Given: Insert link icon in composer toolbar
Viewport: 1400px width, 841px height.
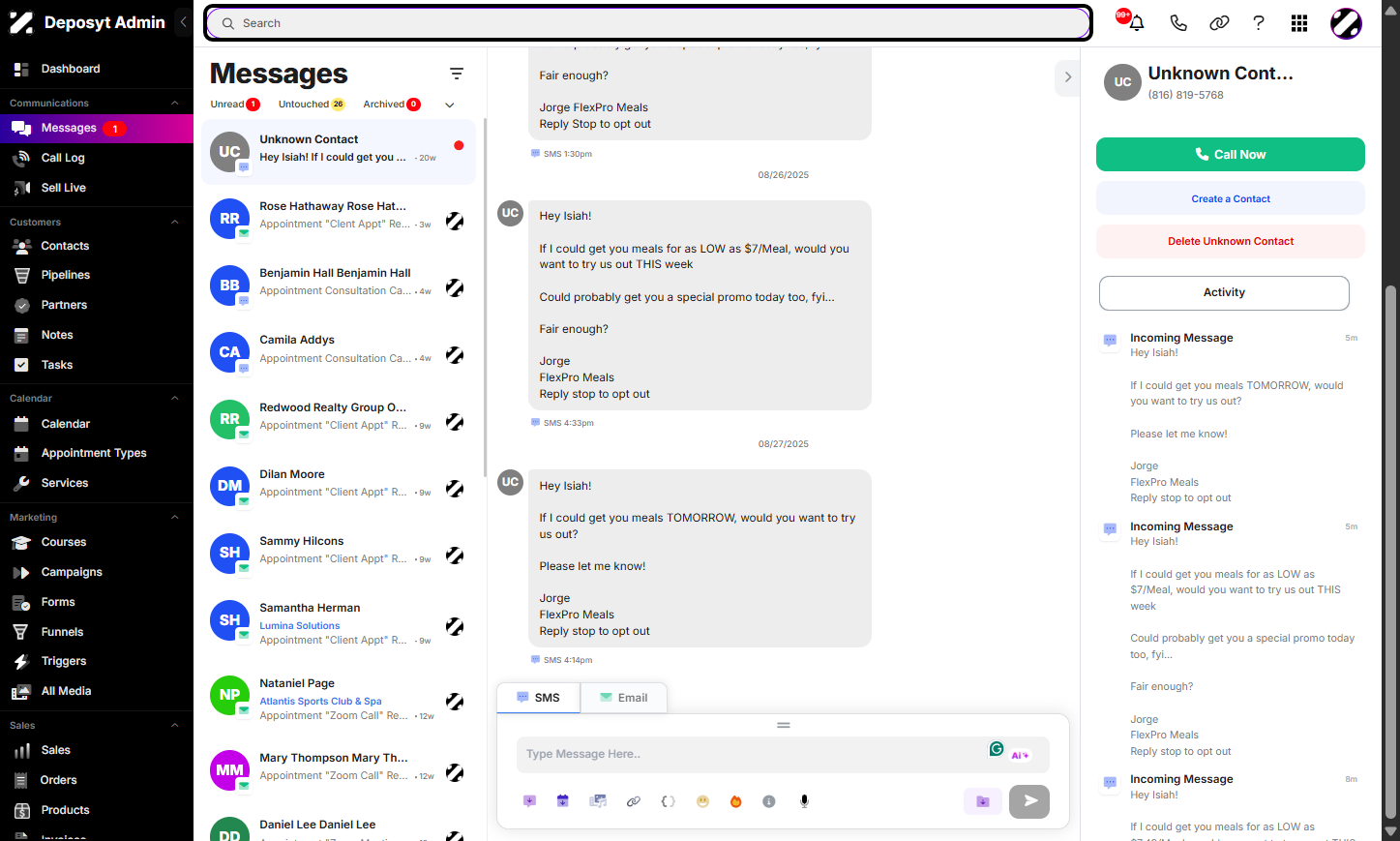Looking at the screenshot, I should pos(634,801).
